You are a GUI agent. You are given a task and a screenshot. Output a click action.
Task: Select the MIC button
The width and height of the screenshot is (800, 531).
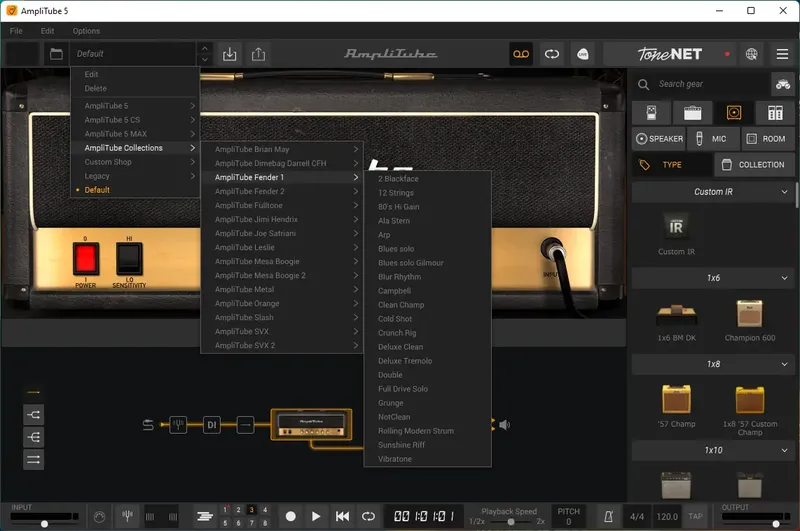[x=712, y=139]
